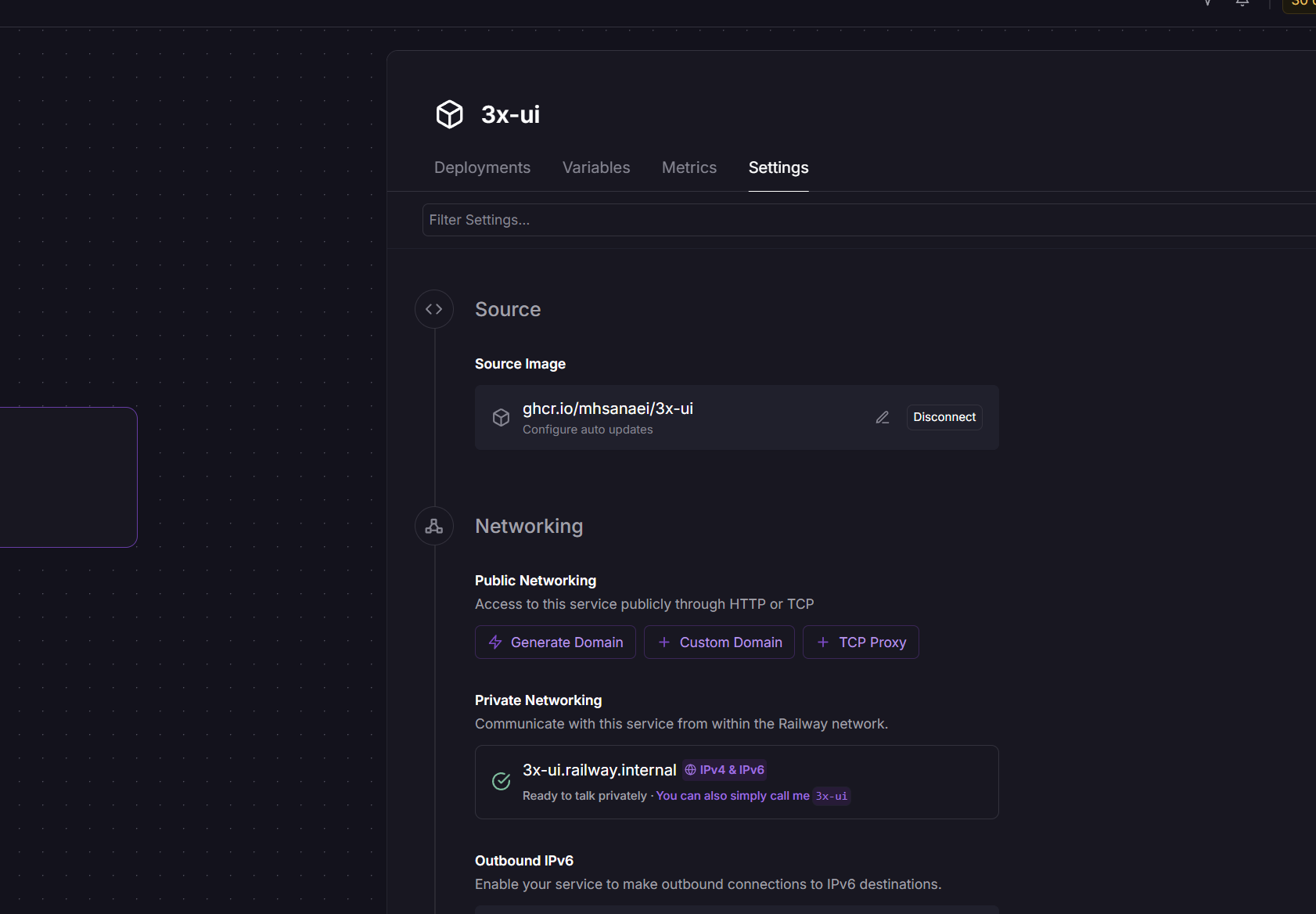
Task: Click the globe IPv4 & IPv6 badge
Action: pos(725,770)
